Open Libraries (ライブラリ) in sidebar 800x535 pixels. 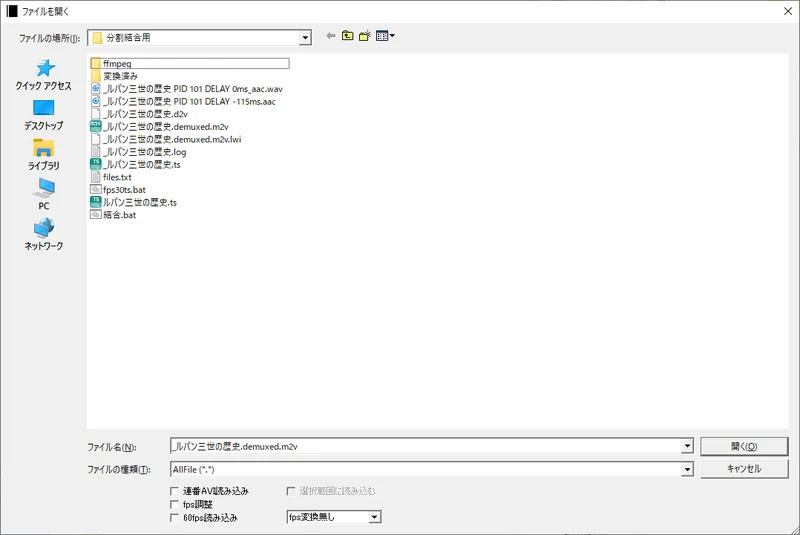pyautogui.click(x=43, y=154)
